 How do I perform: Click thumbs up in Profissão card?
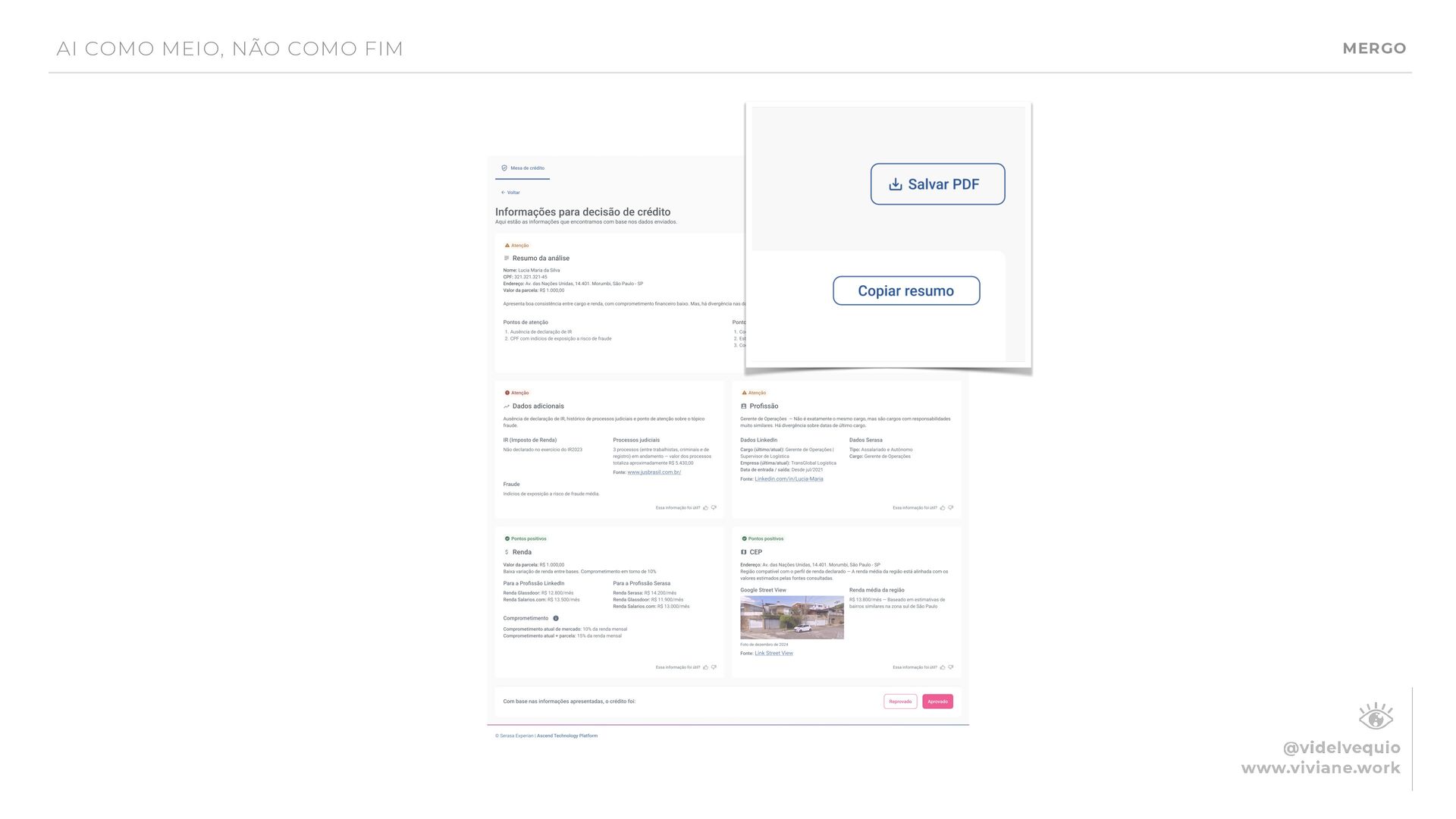click(x=943, y=508)
